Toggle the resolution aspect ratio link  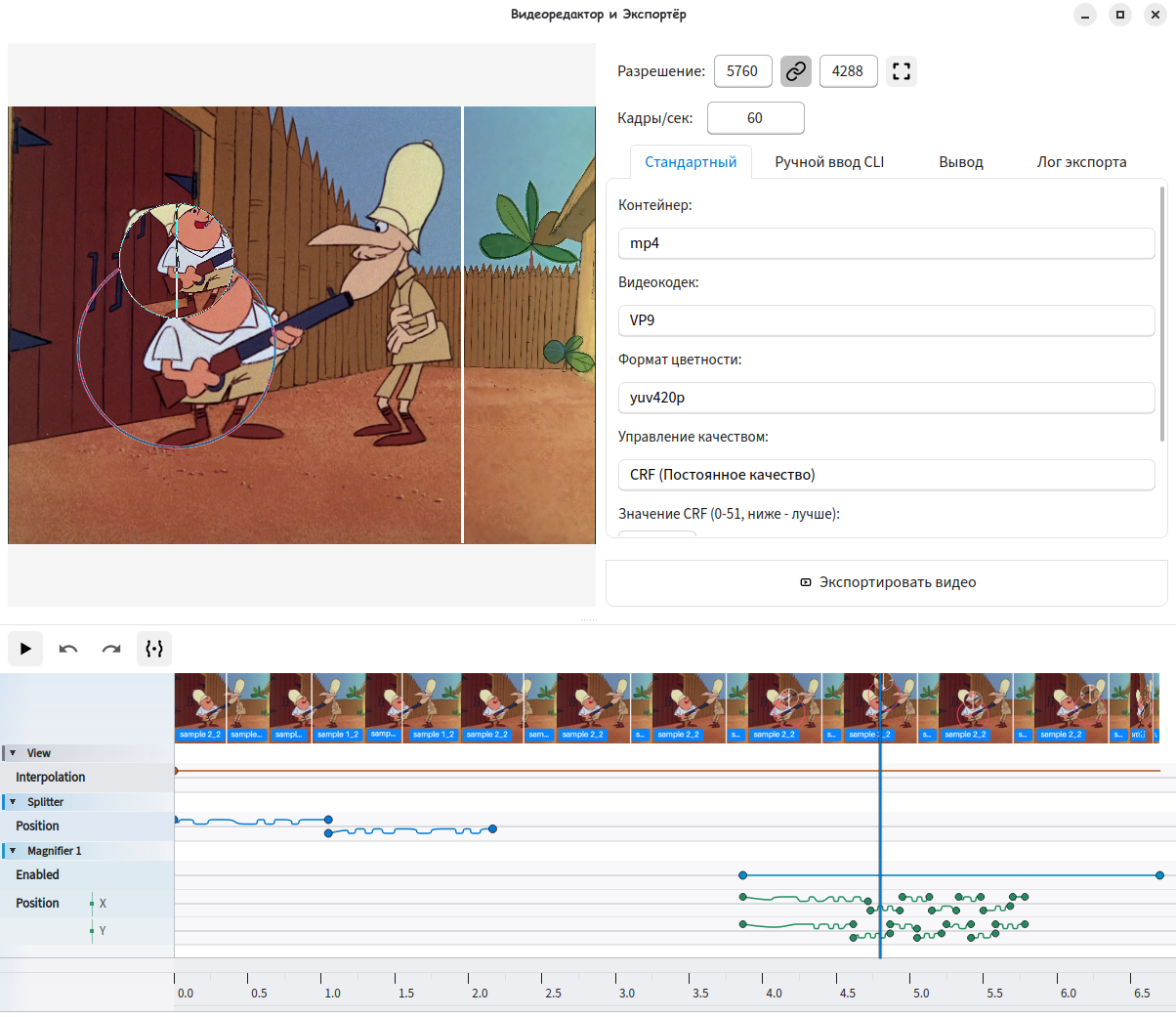pyautogui.click(x=796, y=71)
